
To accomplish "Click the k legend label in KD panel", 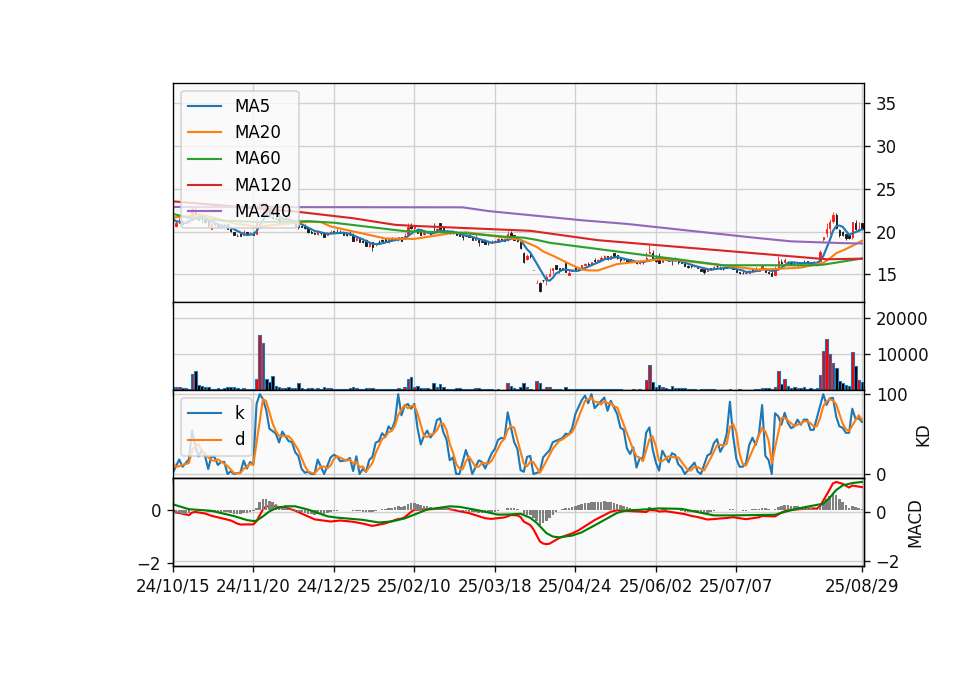I will tap(239, 413).
